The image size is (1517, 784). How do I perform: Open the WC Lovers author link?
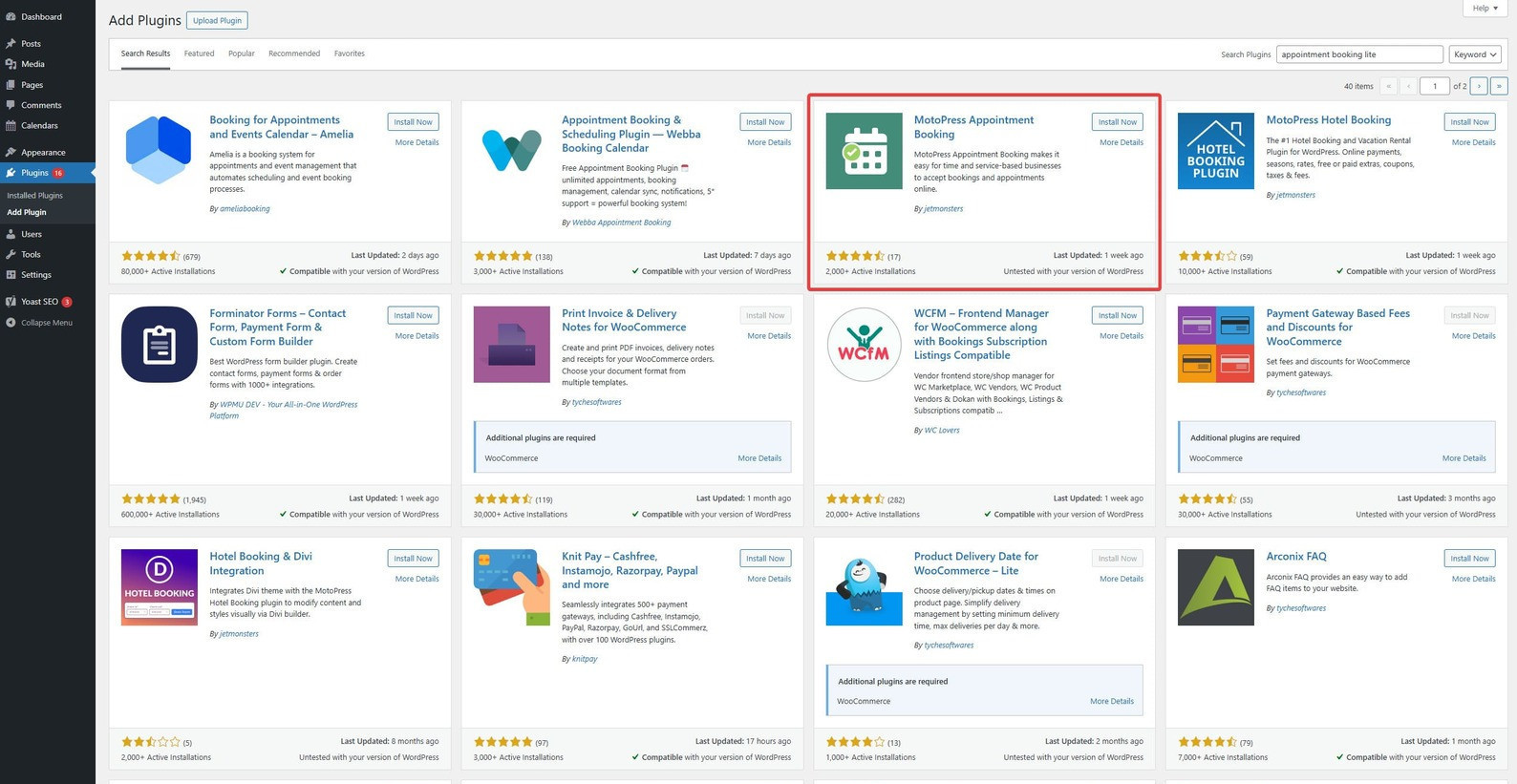pyautogui.click(x=942, y=430)
